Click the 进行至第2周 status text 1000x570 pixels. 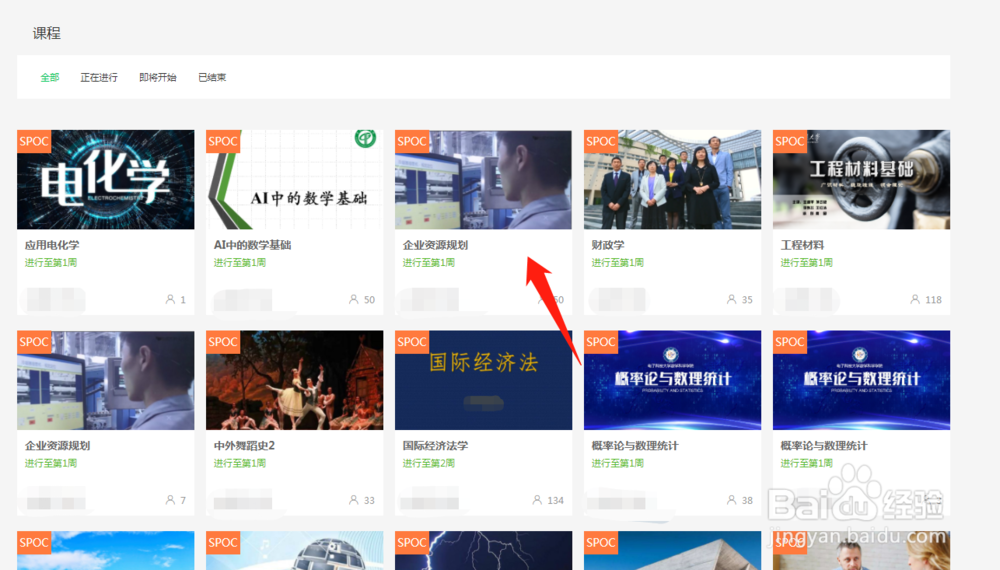pyautogui.click(x=429, y=463)
